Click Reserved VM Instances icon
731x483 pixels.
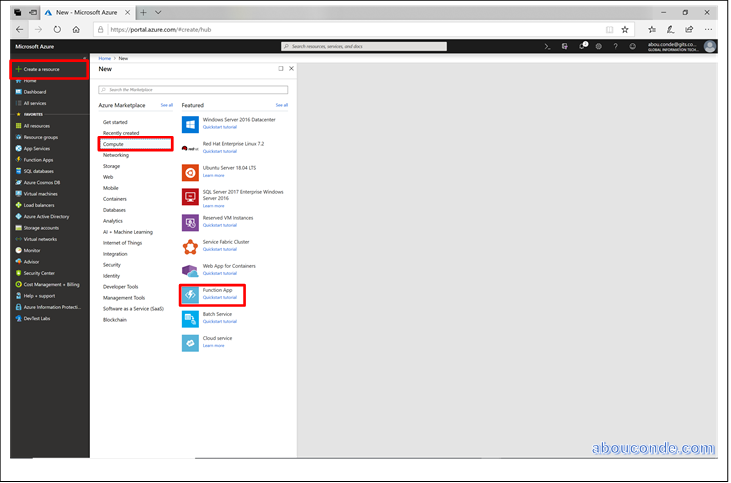(x=190, y=223)
